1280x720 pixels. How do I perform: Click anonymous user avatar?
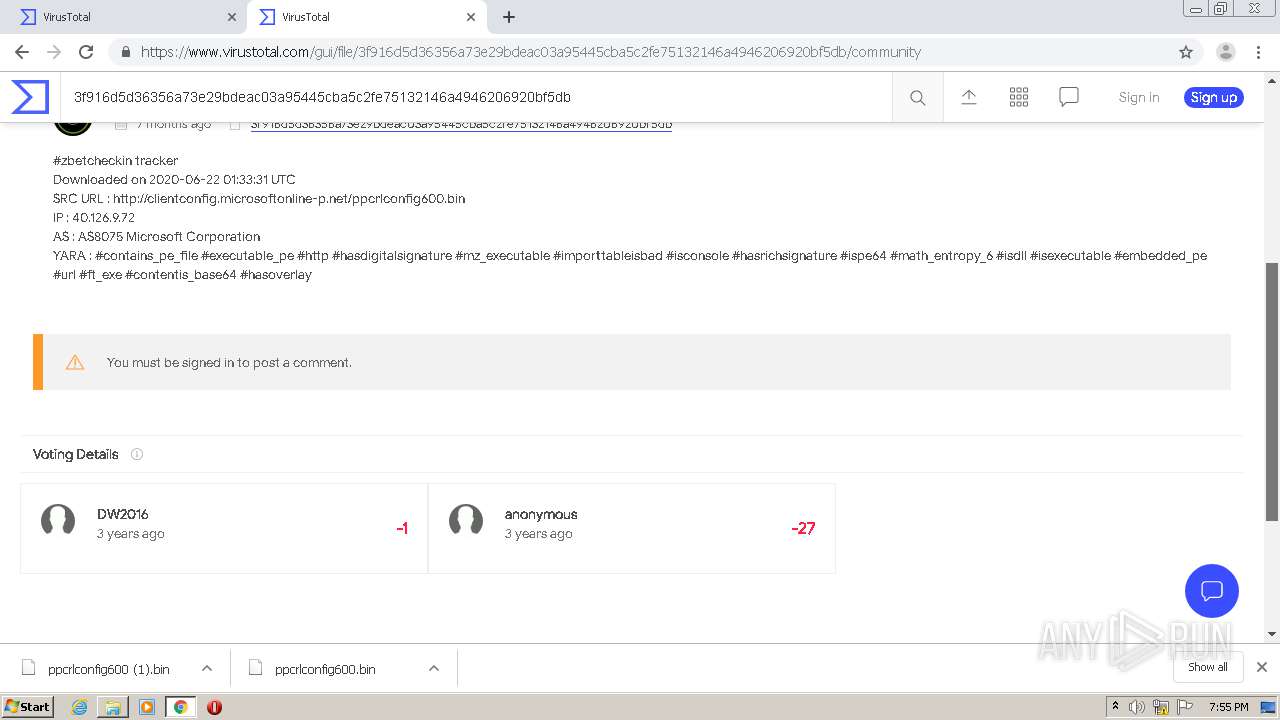[466, 521]
